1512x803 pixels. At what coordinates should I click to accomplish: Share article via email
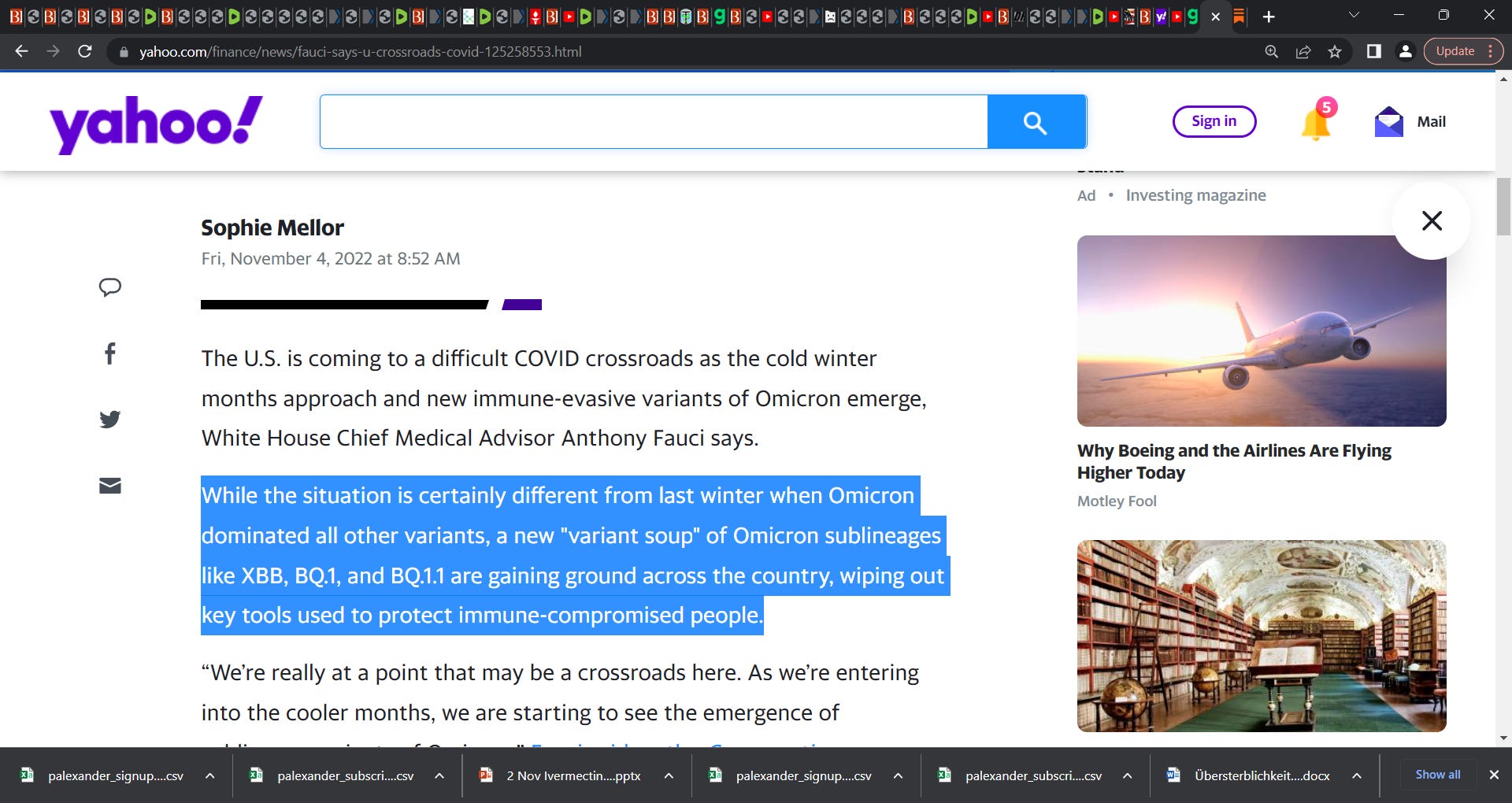pos(110,486)
